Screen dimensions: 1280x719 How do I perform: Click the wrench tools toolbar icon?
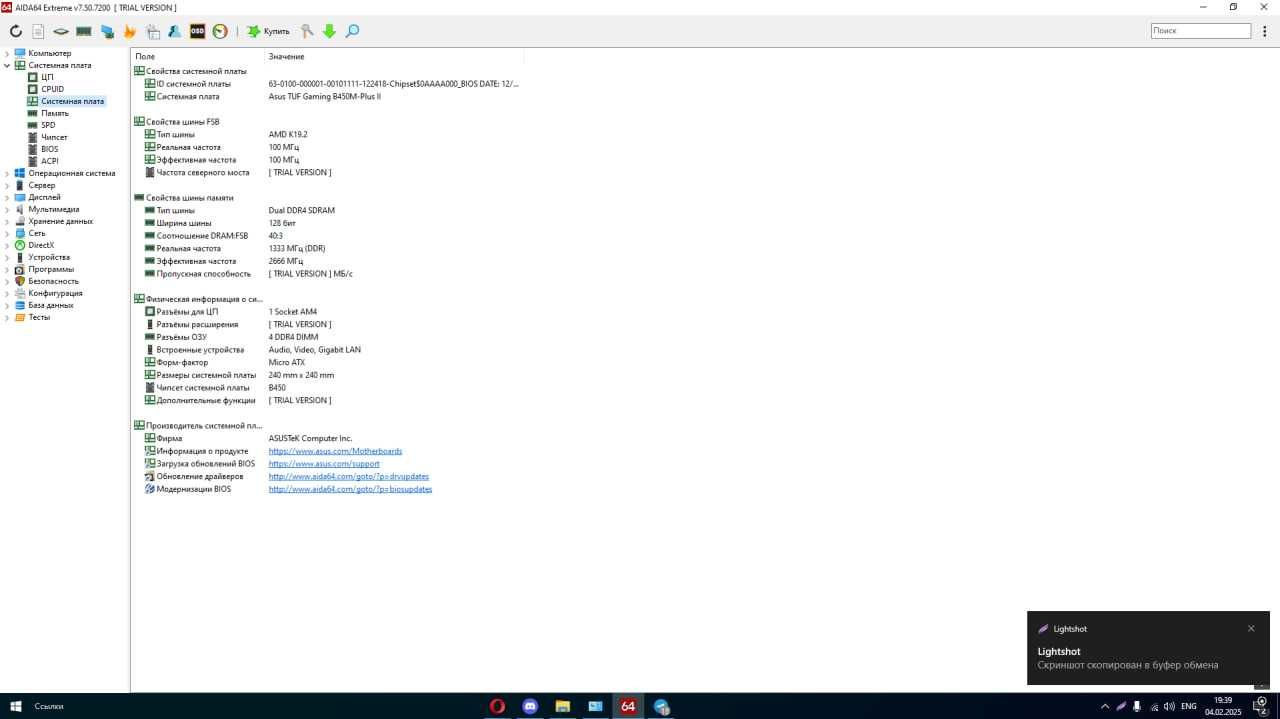click(307, 32)
